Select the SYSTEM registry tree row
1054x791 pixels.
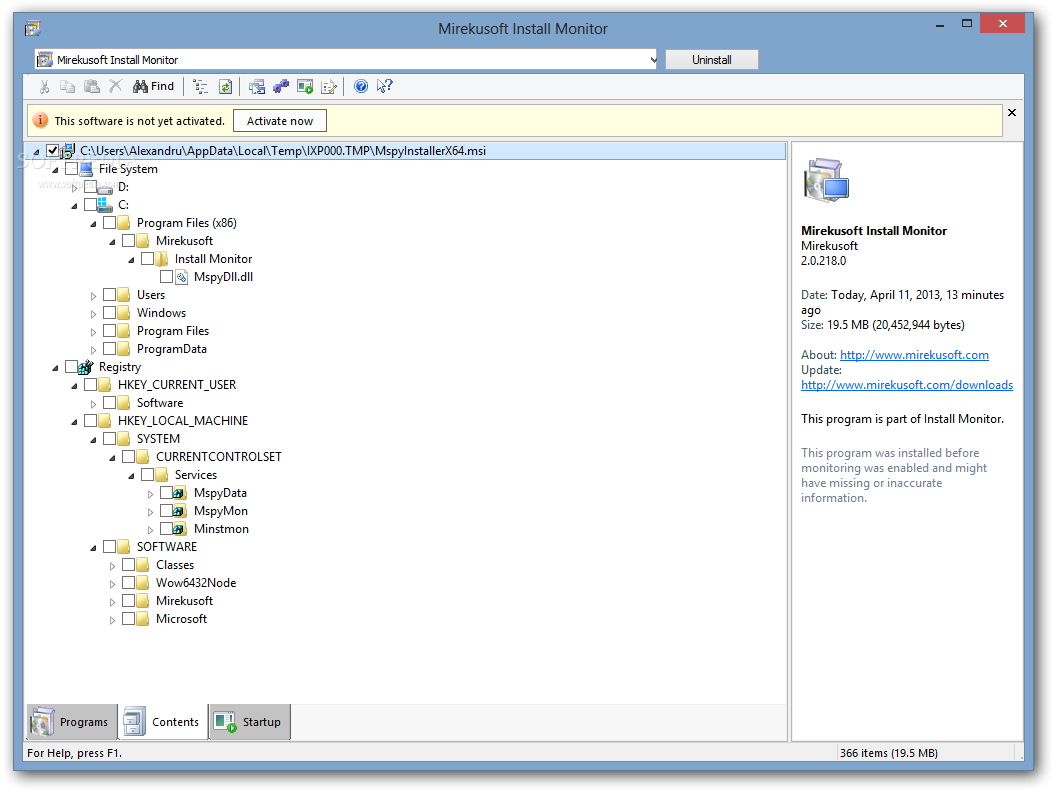click(158, 439)
